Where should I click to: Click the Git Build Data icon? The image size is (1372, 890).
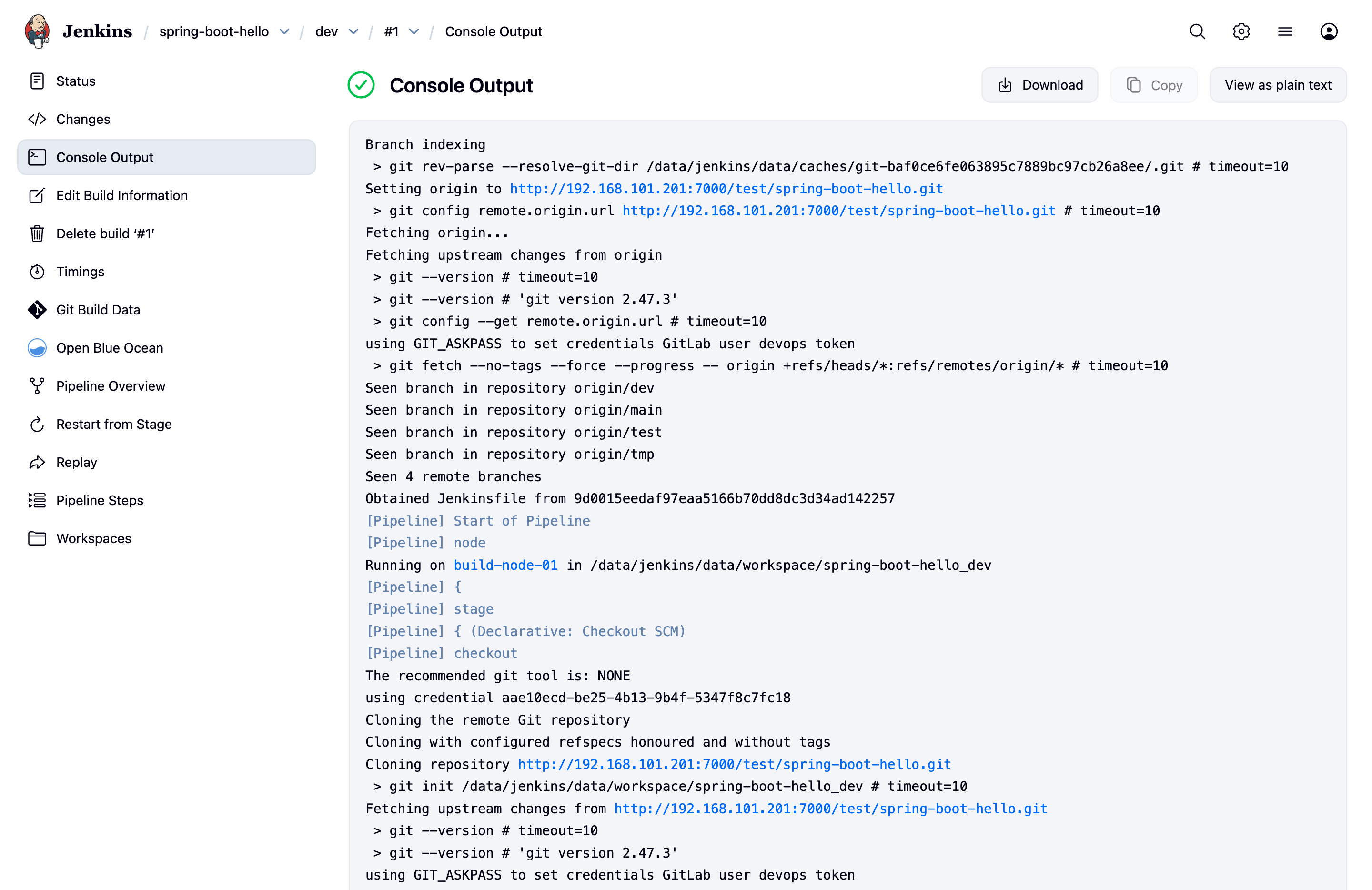(x=37, y=310)
